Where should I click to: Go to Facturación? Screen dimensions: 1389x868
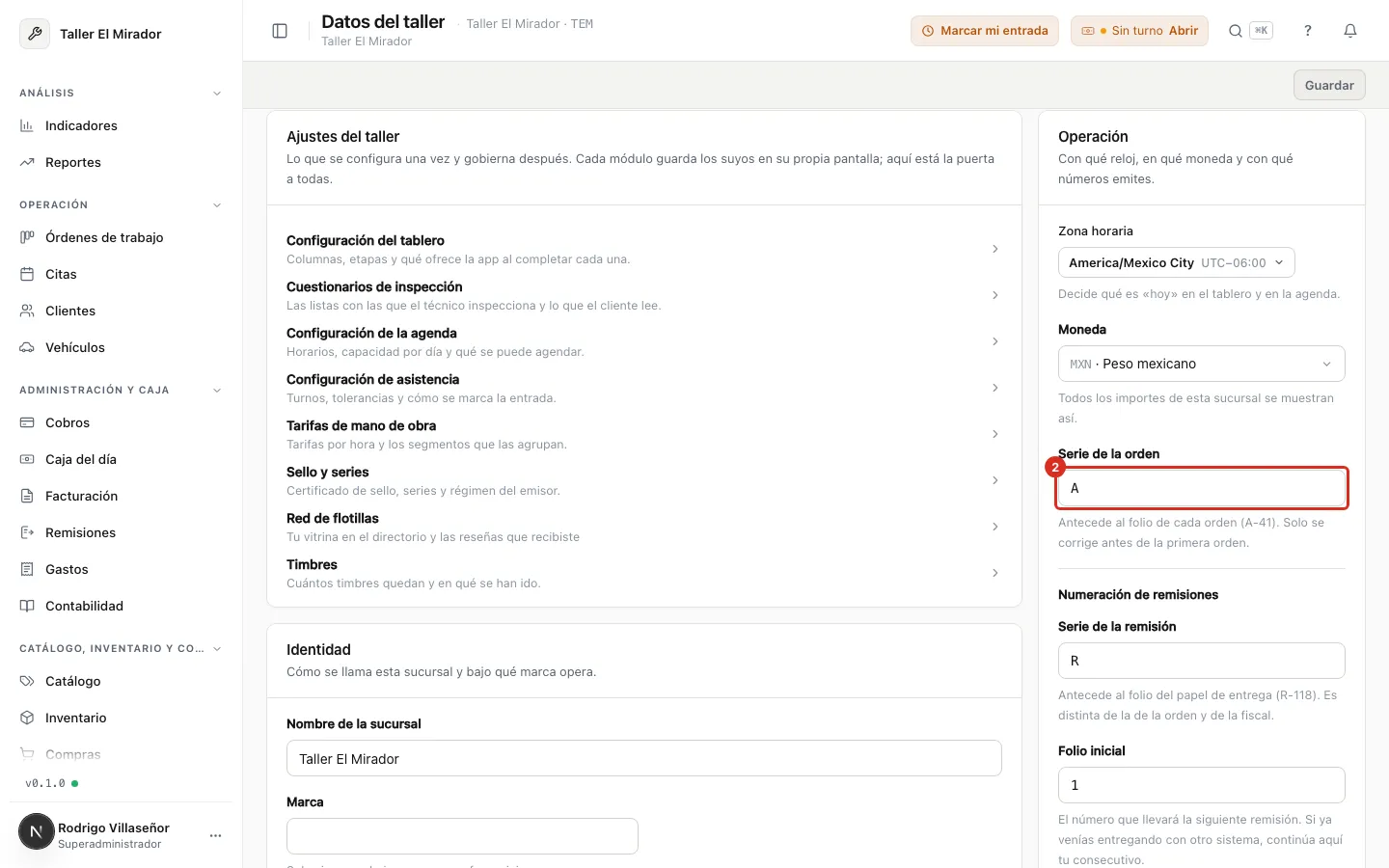[121, 496]
